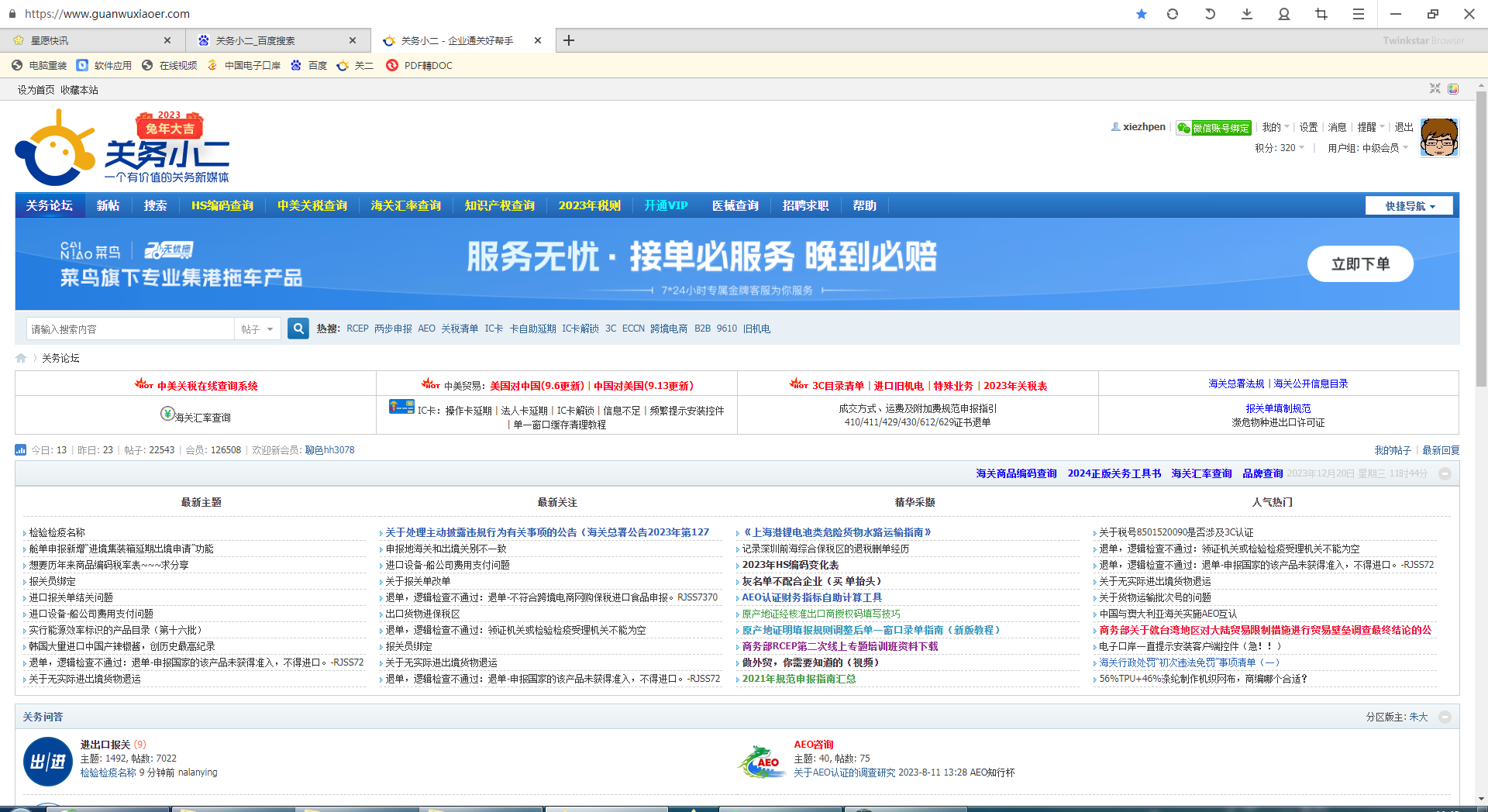1488x812 pixels.
Task: Open the PDF转DOC bookmark
Action: point(419,66)
